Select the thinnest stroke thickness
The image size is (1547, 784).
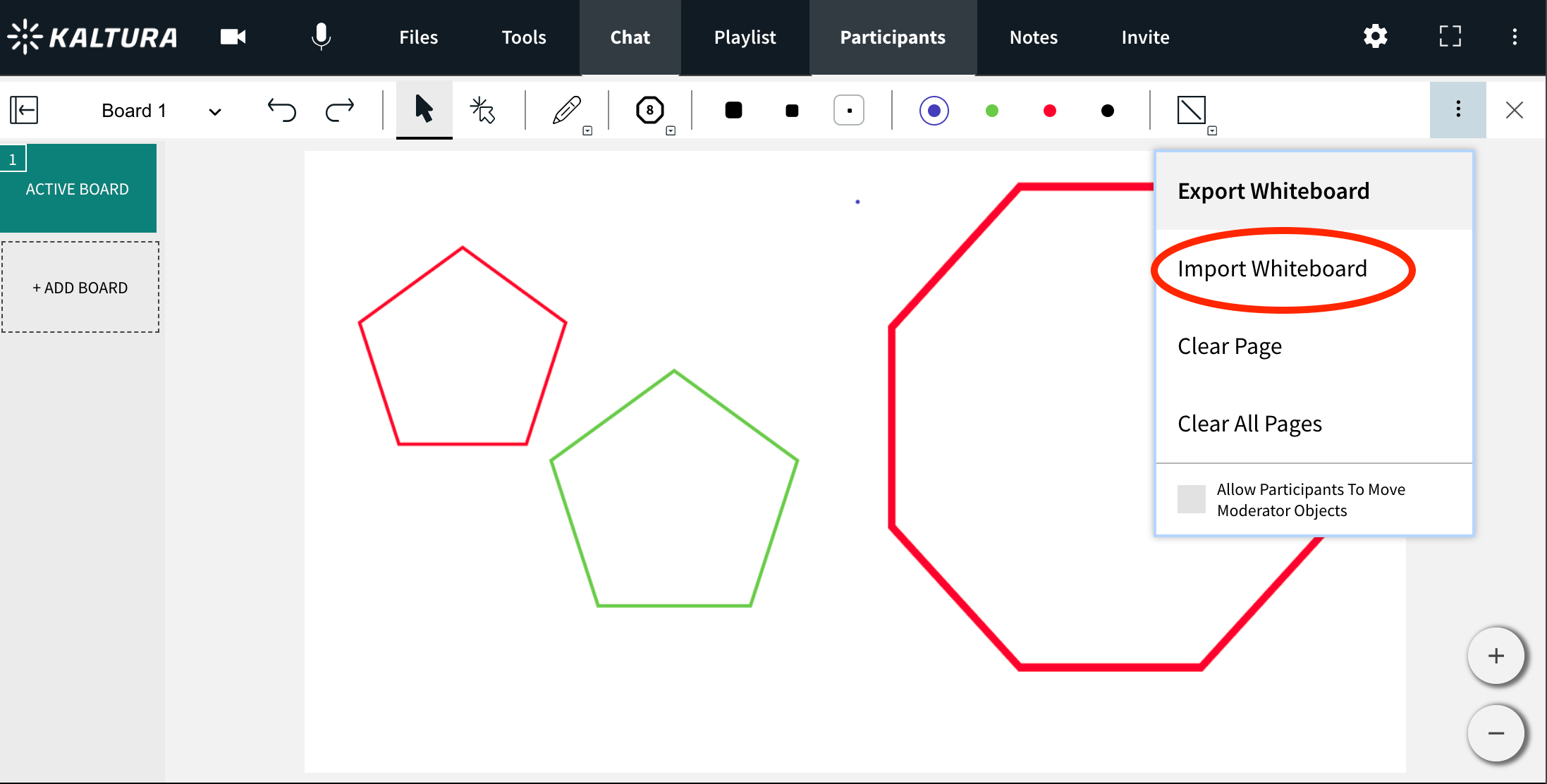(849, 111)
